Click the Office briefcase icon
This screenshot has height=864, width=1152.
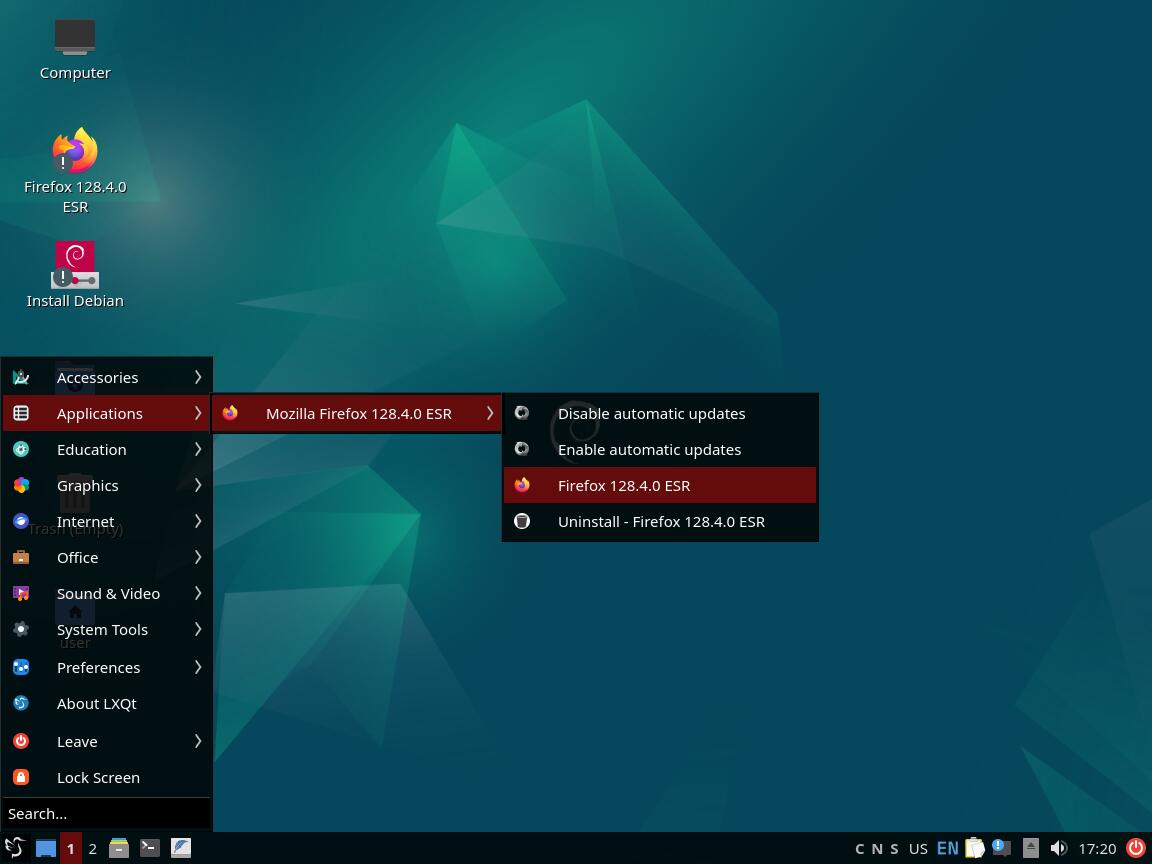[x=21, y=557]
